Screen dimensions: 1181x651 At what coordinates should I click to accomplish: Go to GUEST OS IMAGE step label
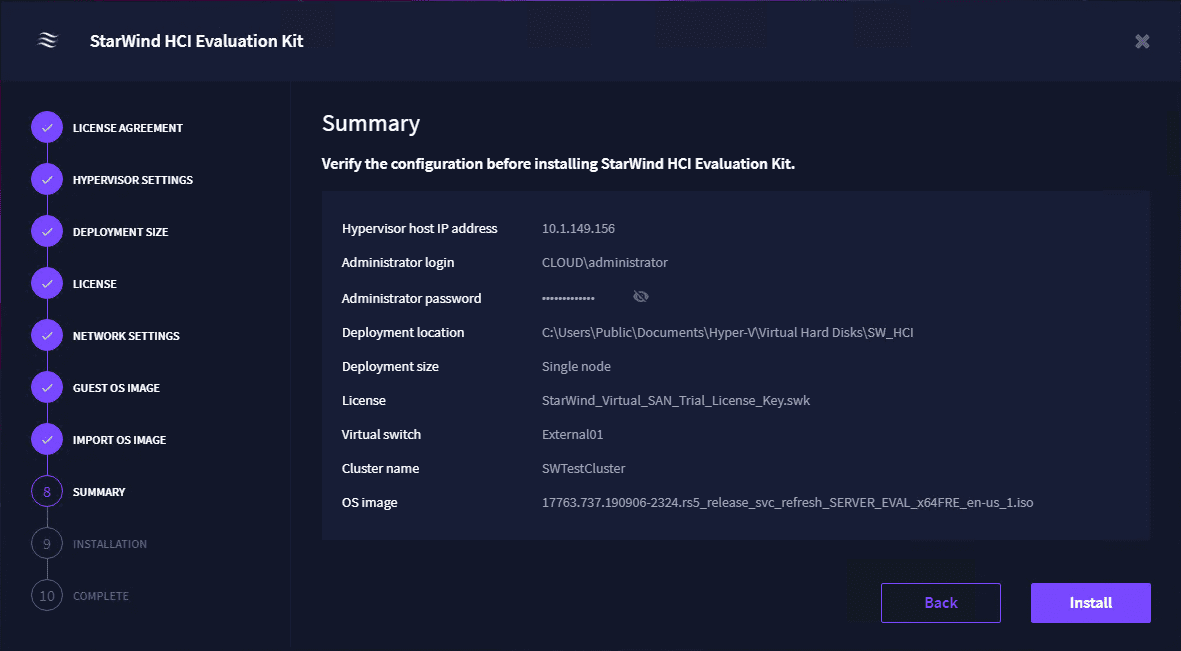click(117, 388)
